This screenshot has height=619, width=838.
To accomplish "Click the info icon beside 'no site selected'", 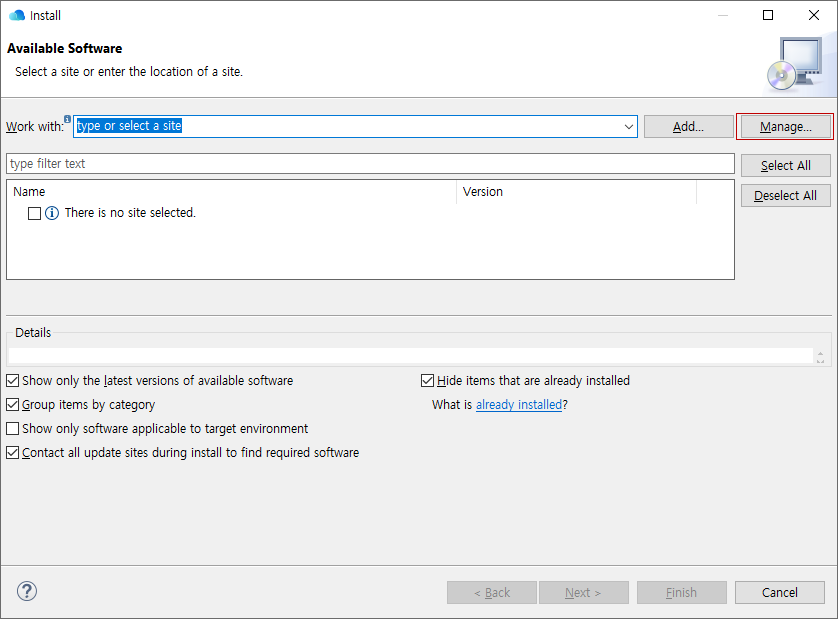I will [52, 213].
